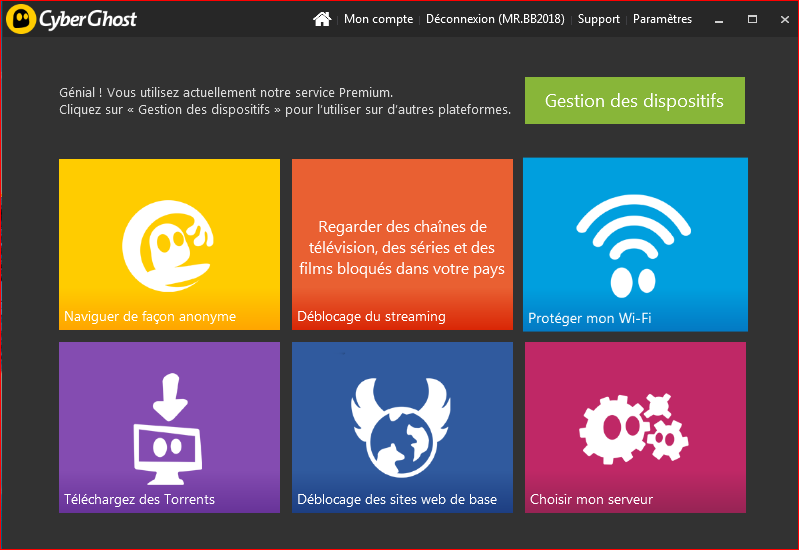Click the torrent download monitor icon
The width and height of the screenshot is (799, 550).
[x=168, y=428]
